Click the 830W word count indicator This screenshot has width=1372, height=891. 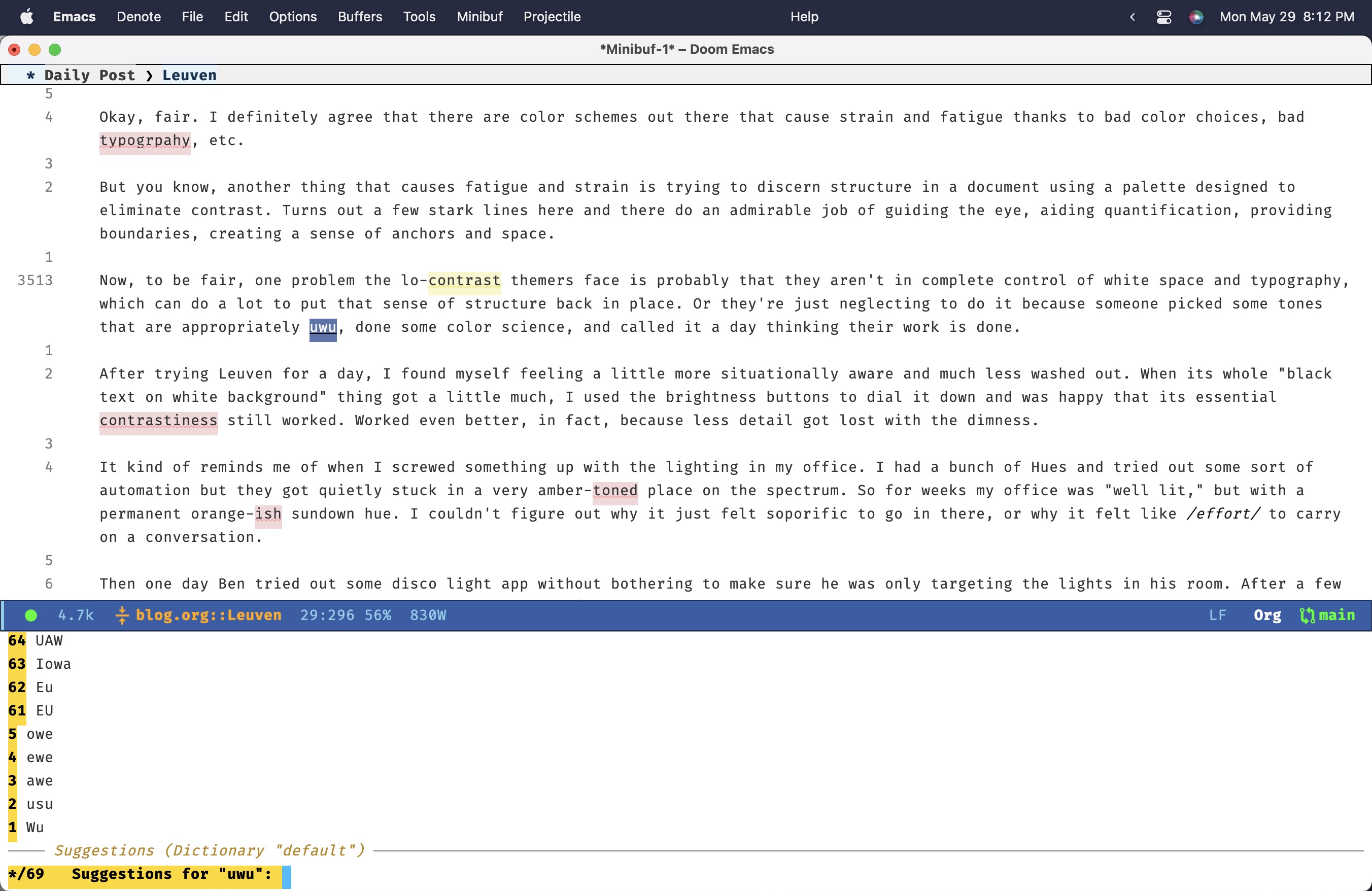(x=428, y=615)
